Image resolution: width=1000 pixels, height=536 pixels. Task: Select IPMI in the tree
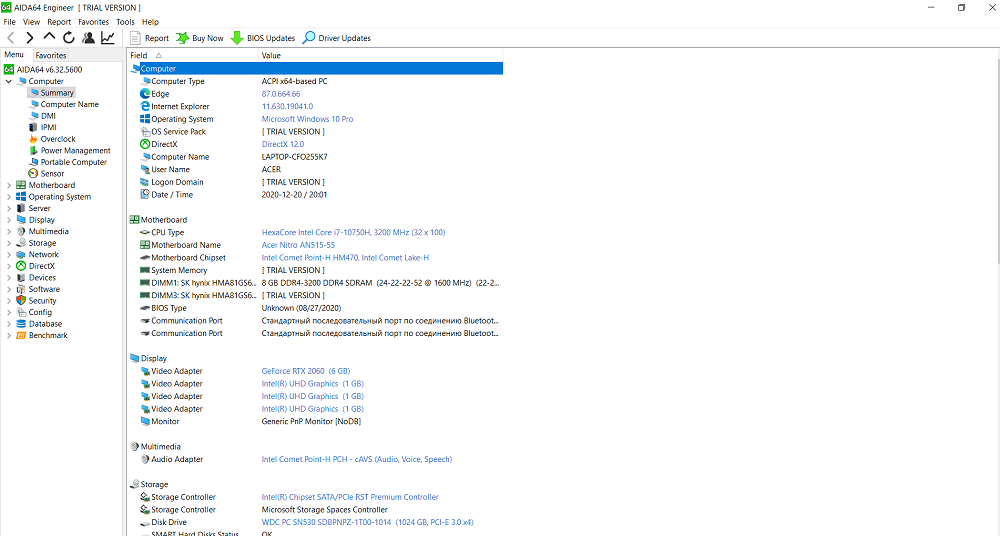[48, 128]
